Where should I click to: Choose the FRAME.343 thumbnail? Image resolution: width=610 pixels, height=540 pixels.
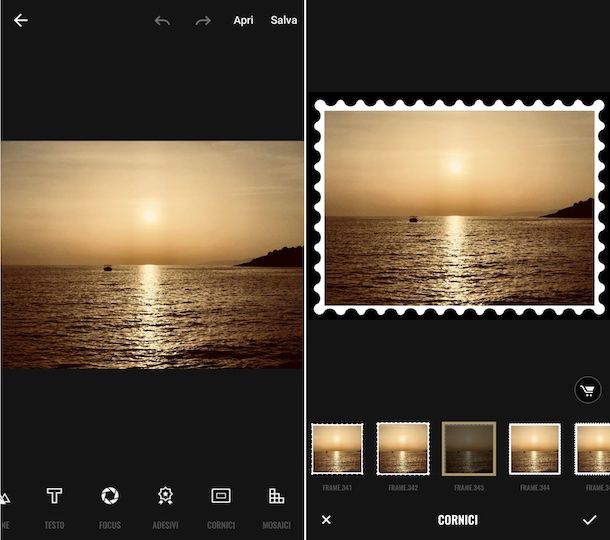[x=469, y=449]
